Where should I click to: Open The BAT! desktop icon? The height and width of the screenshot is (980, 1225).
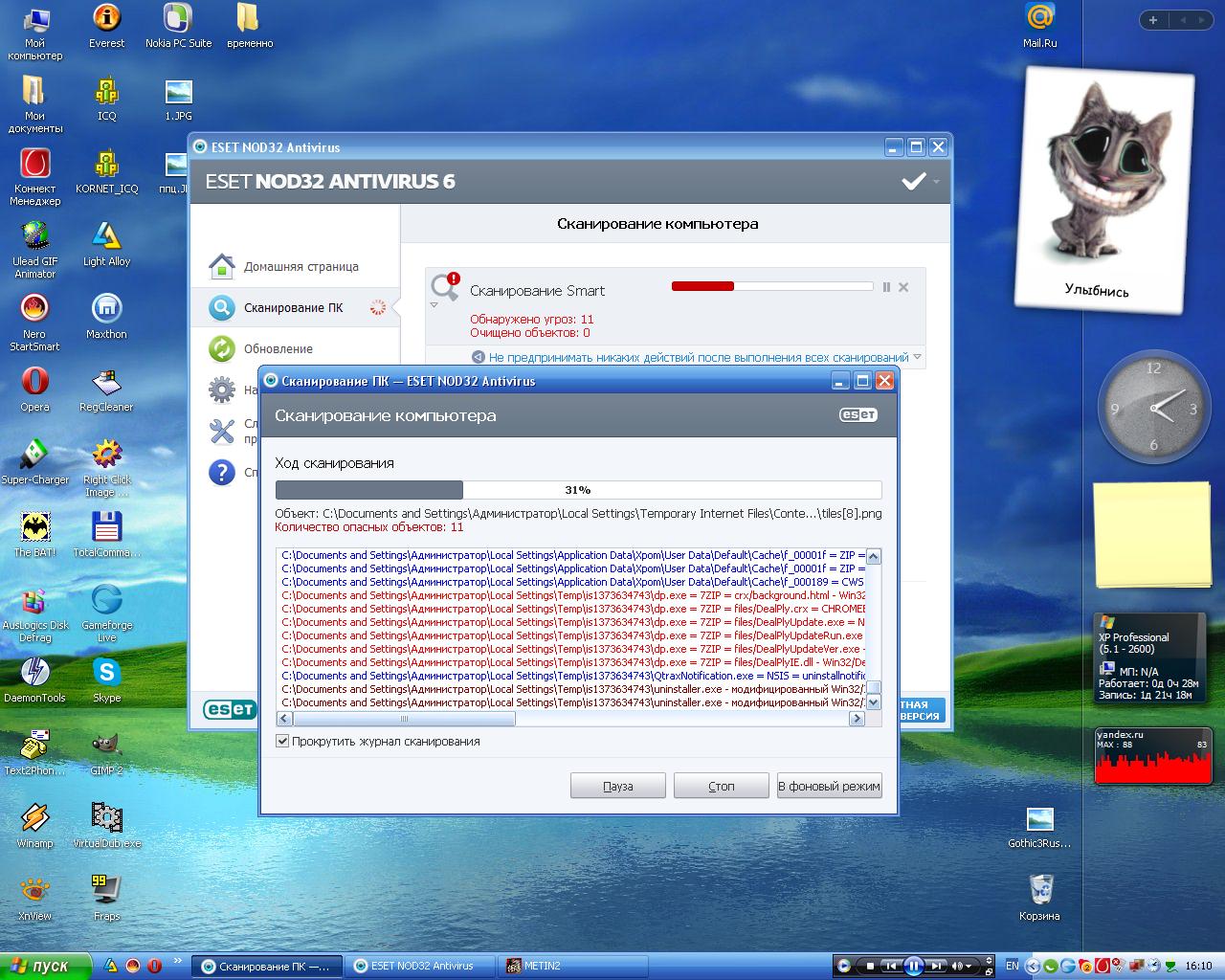click(34, 535)
